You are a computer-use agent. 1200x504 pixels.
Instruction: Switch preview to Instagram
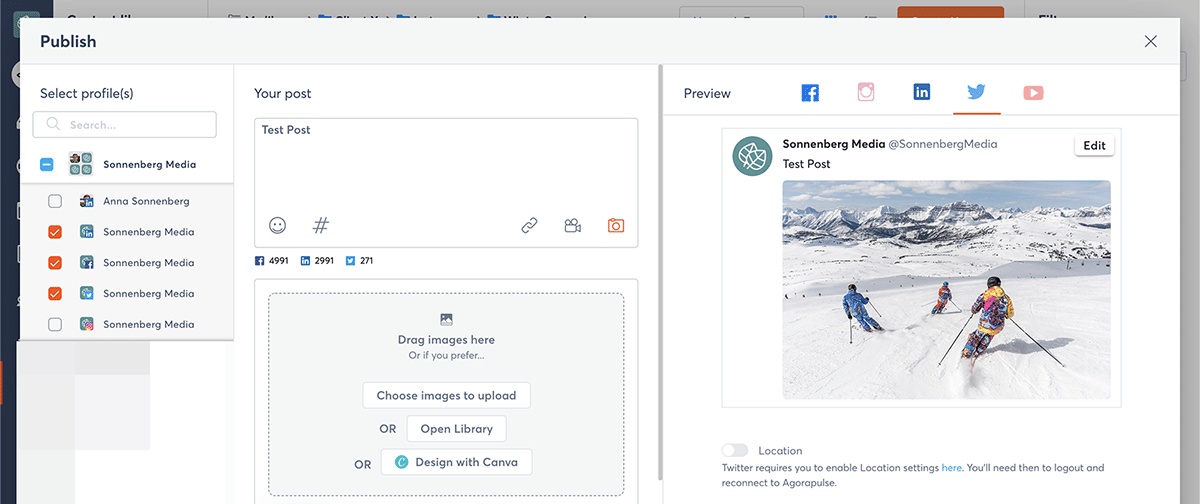pos(866,93)
